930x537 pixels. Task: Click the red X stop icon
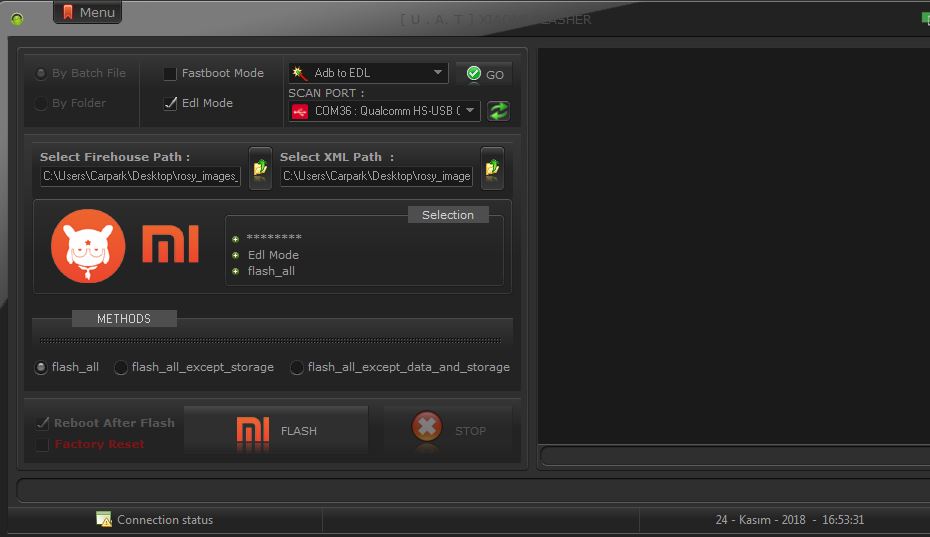[426, 426]
